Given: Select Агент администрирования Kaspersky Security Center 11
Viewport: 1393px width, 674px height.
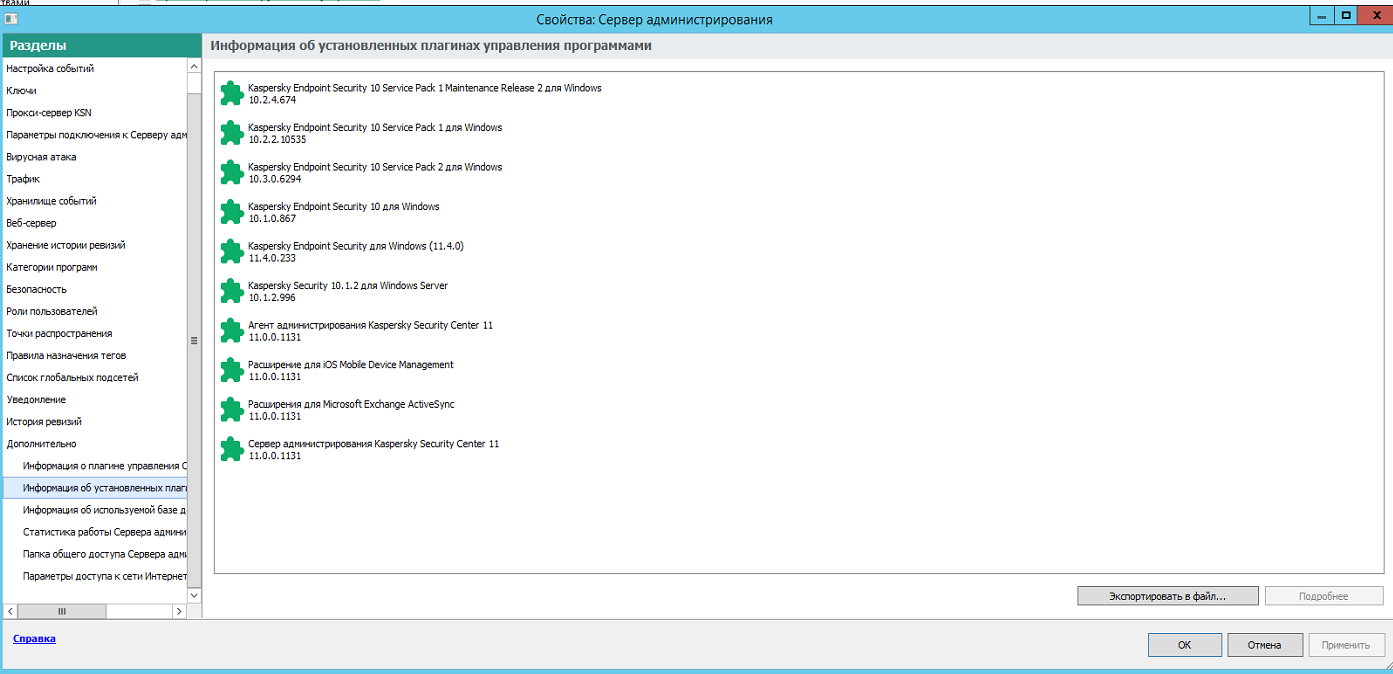Looking at the screenshot, I should 370,325.
